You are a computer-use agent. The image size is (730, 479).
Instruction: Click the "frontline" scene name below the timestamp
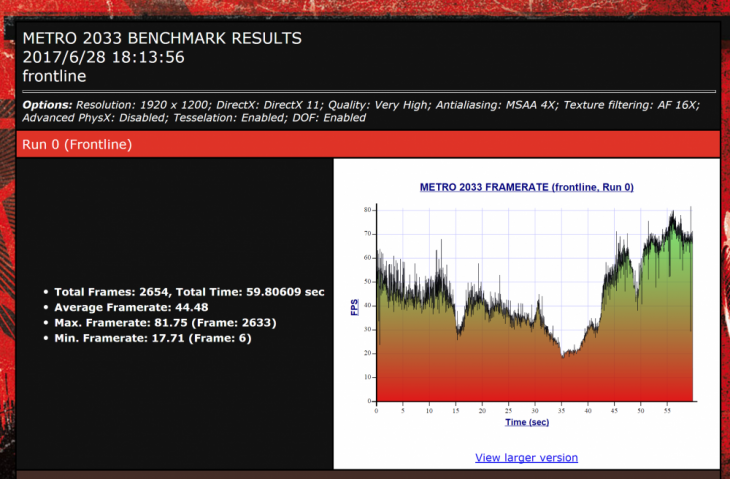tap(56, 75)
